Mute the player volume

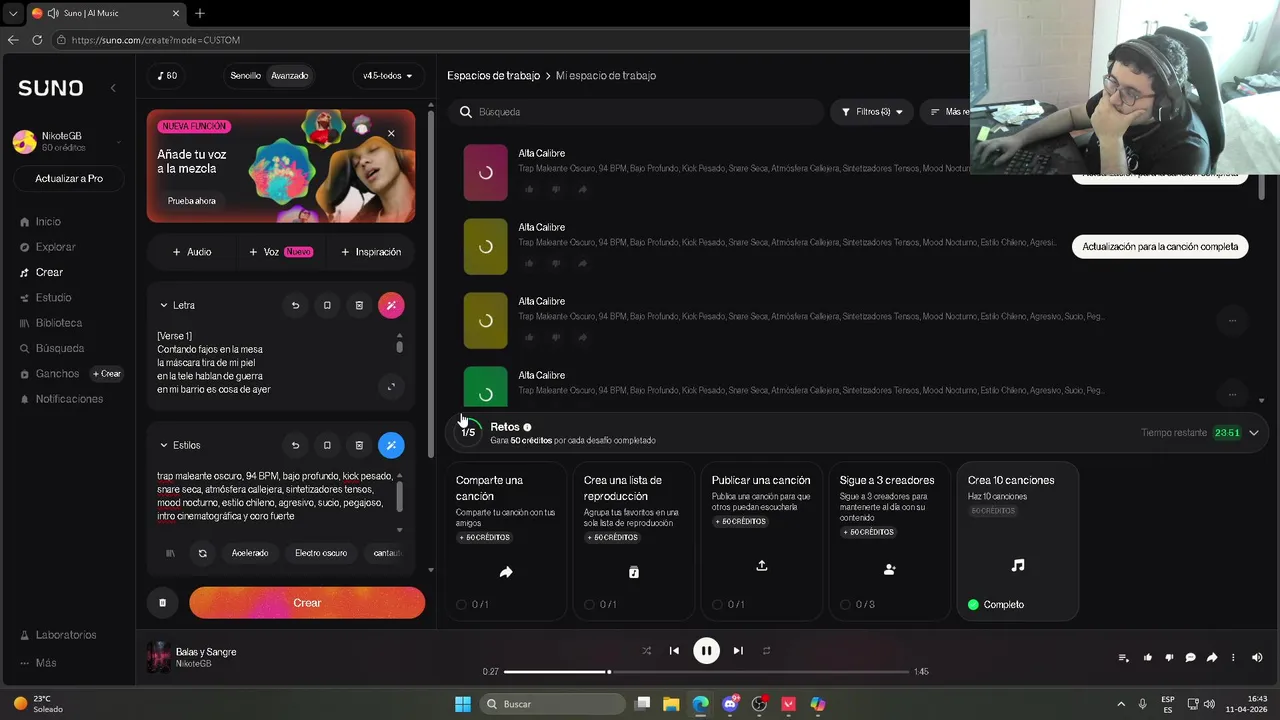(x=1257, y=658)
